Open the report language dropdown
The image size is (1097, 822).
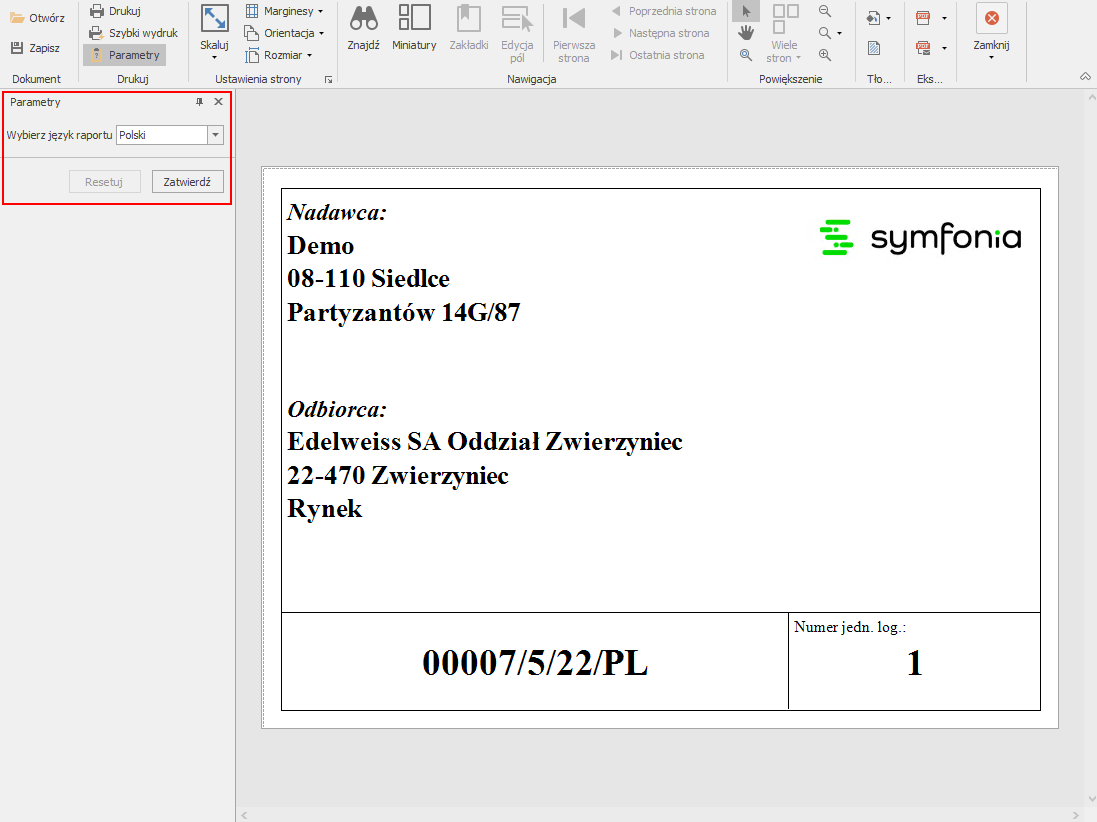(x=215, y=135)
